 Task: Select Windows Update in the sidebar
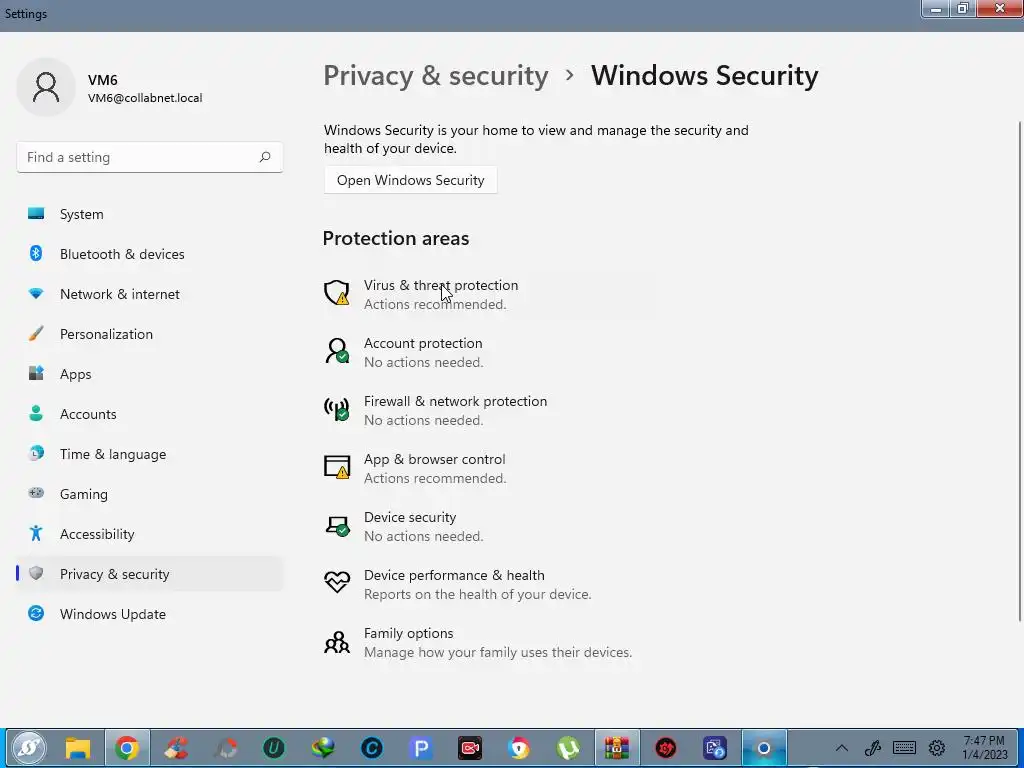(x=112, y=614)
